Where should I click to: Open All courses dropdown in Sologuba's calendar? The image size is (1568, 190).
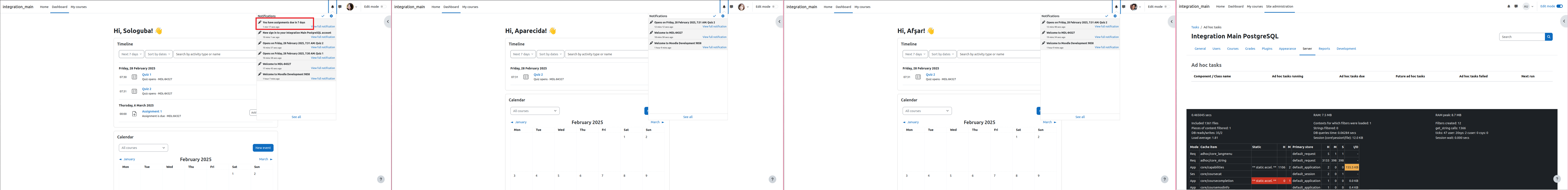coord(143,148)
